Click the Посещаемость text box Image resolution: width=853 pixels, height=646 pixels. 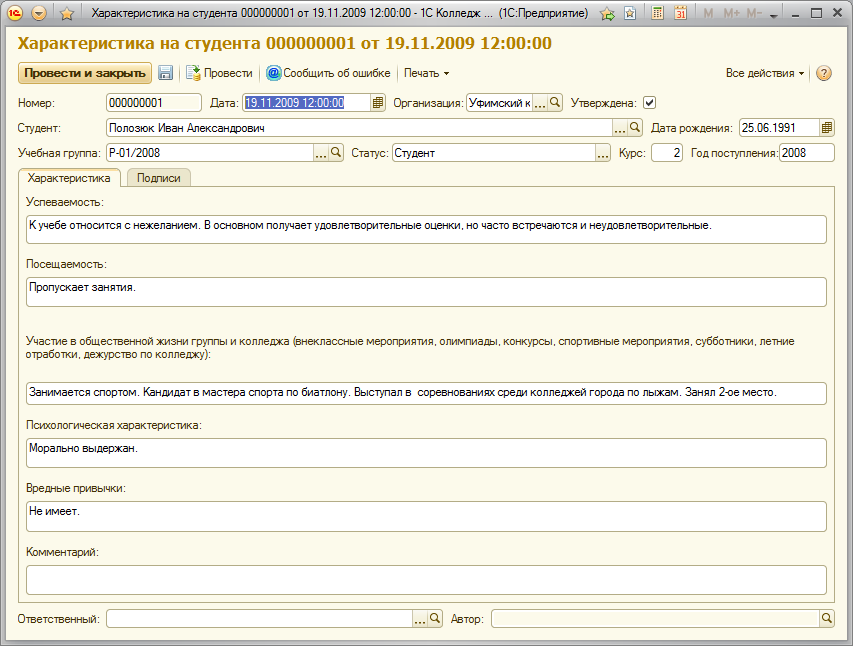pos(426,292)
